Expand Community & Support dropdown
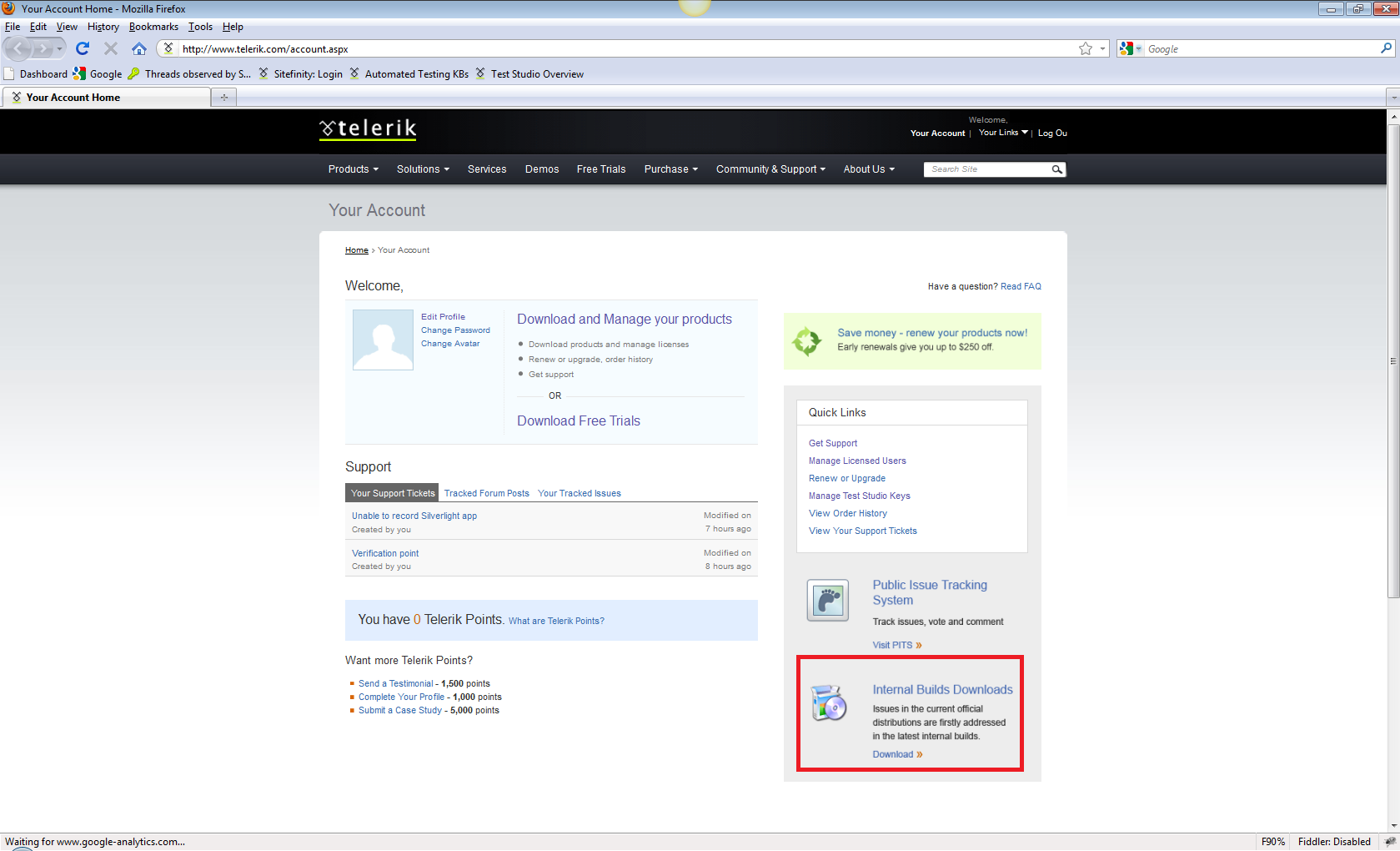Image resolution: width=1400 pixels, height=851 pixels. pos(770,169)
